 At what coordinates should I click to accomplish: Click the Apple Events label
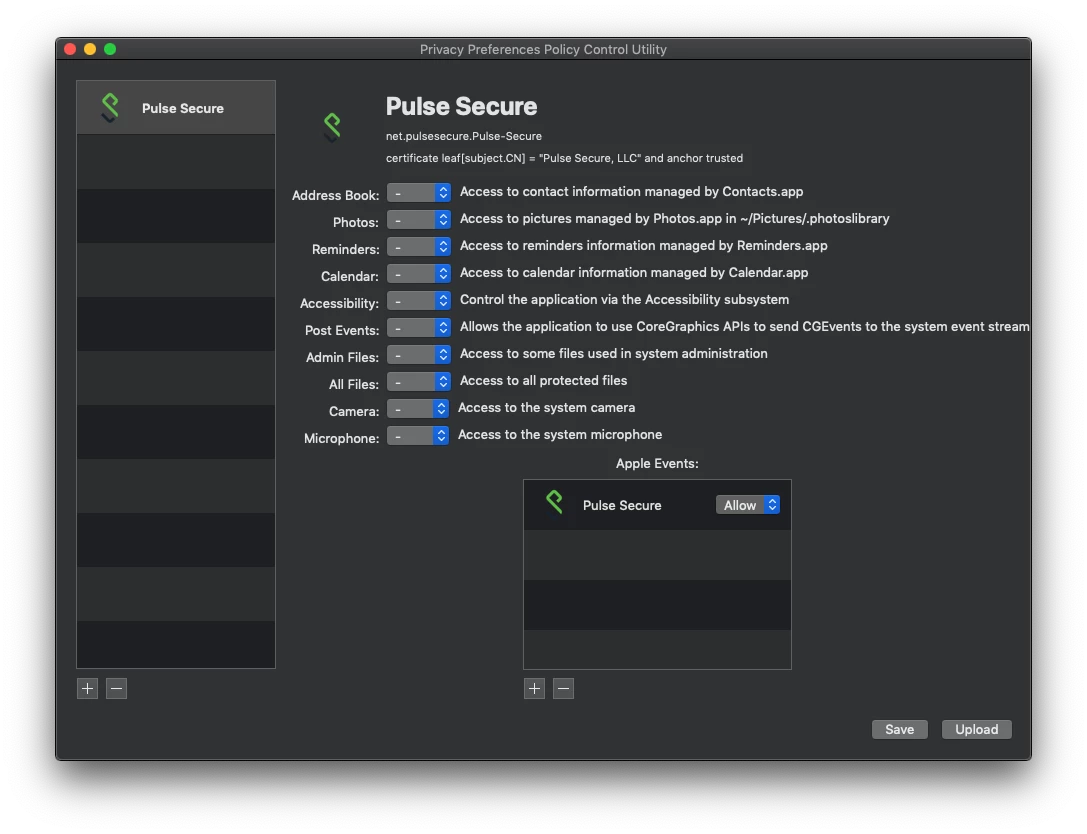[x=657, y=463]
